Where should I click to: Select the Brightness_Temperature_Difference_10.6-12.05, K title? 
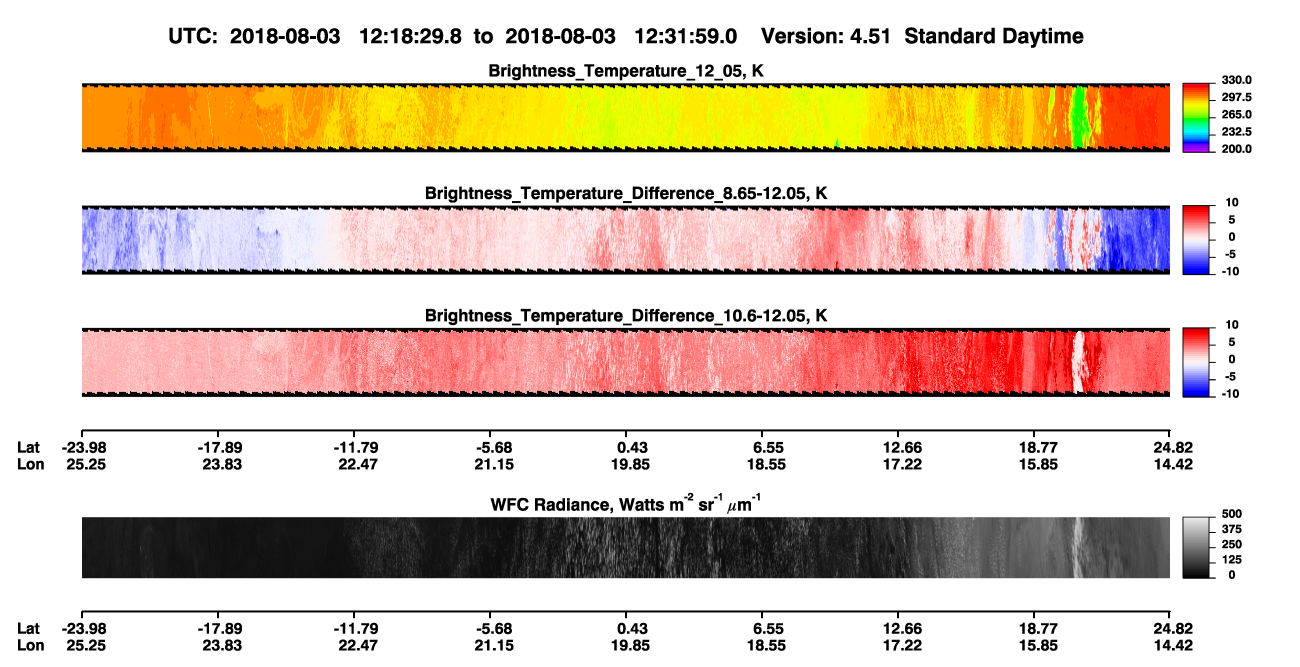(626, 316)
